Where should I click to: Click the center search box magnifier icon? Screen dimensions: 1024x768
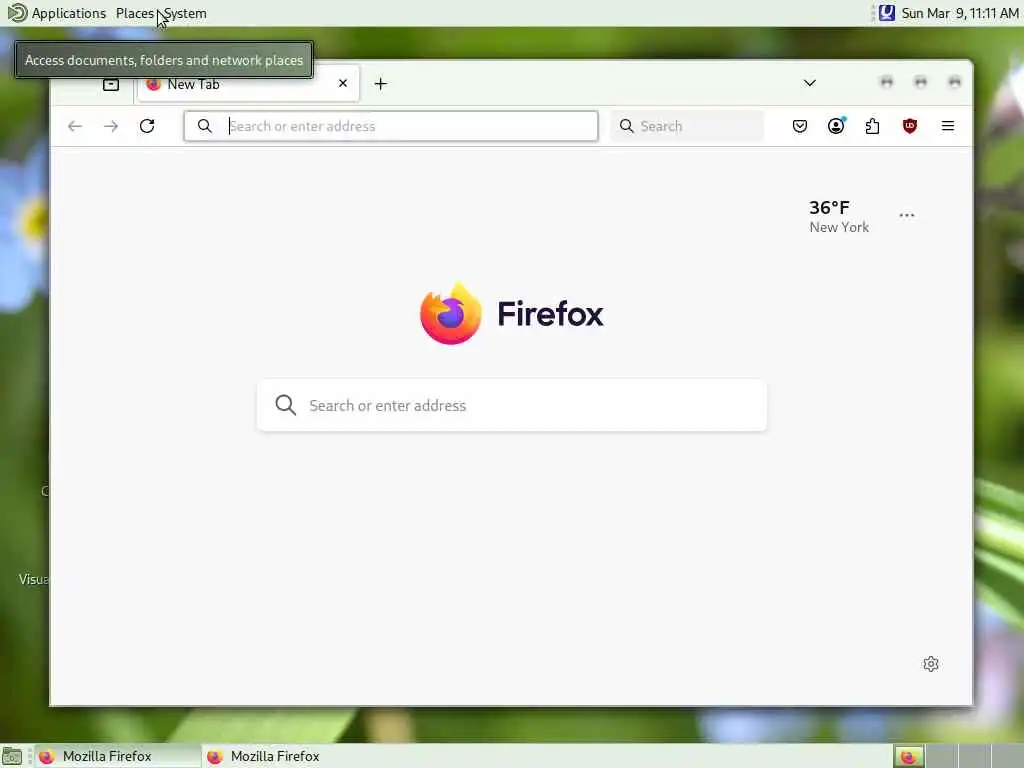(285, 405)
